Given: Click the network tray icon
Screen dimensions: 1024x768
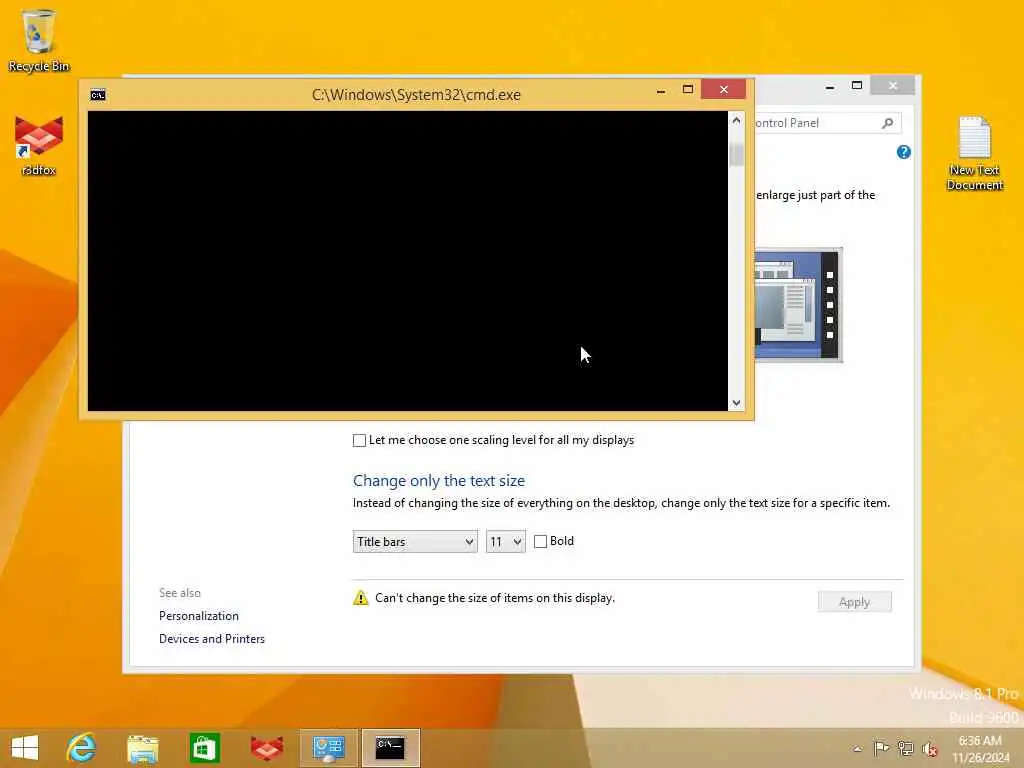Looking at the screenshot, I should (906, 748).
